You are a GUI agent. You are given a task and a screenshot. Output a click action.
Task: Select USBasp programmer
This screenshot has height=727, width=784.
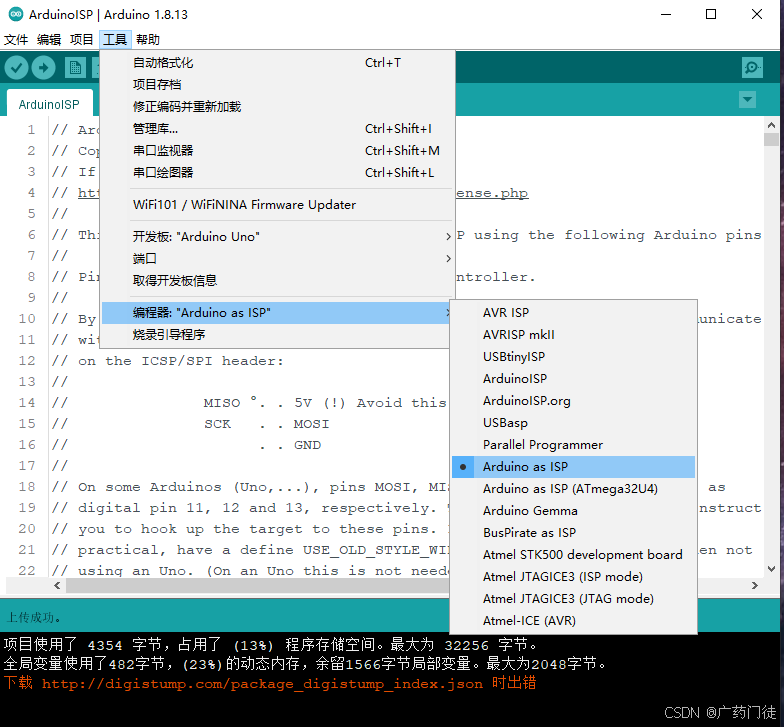click(x=574, y=422)
